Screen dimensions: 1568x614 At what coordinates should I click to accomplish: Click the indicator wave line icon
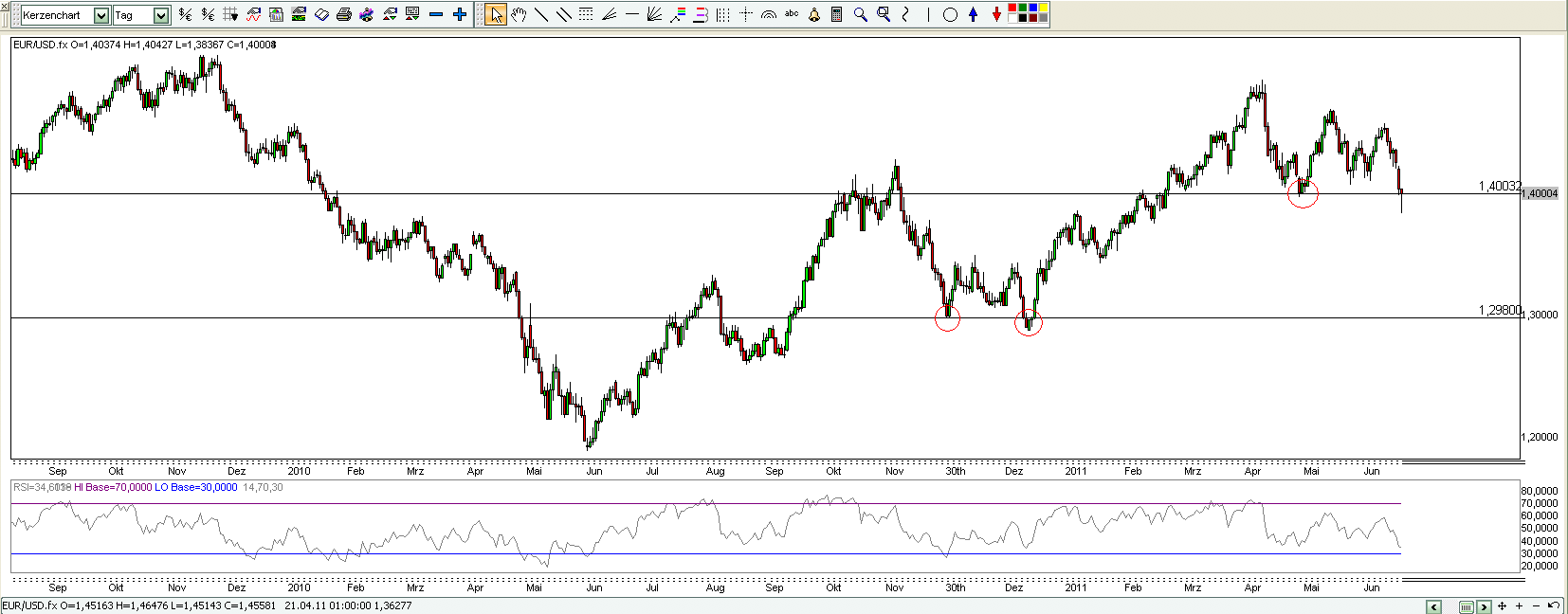click(x=253, y=14)
